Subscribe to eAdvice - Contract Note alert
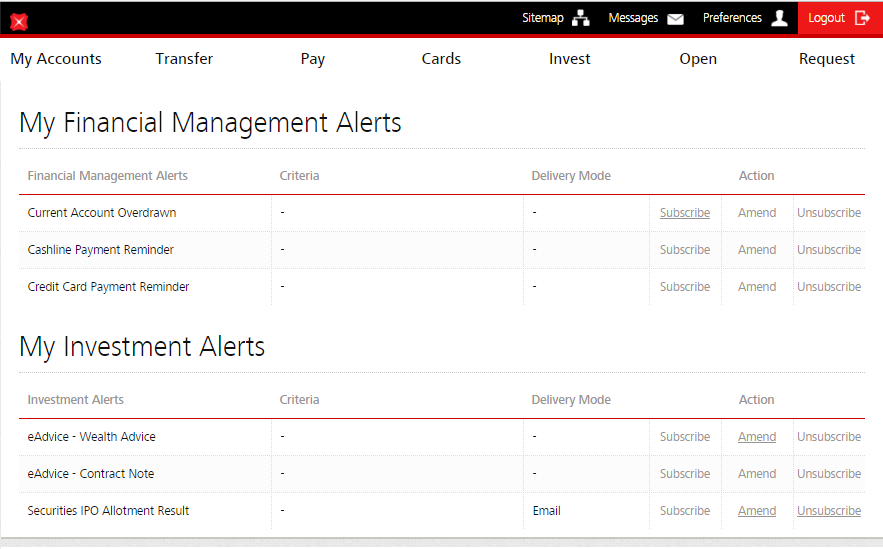This screenshot has width=883, height=549. [x=685, y=474]
